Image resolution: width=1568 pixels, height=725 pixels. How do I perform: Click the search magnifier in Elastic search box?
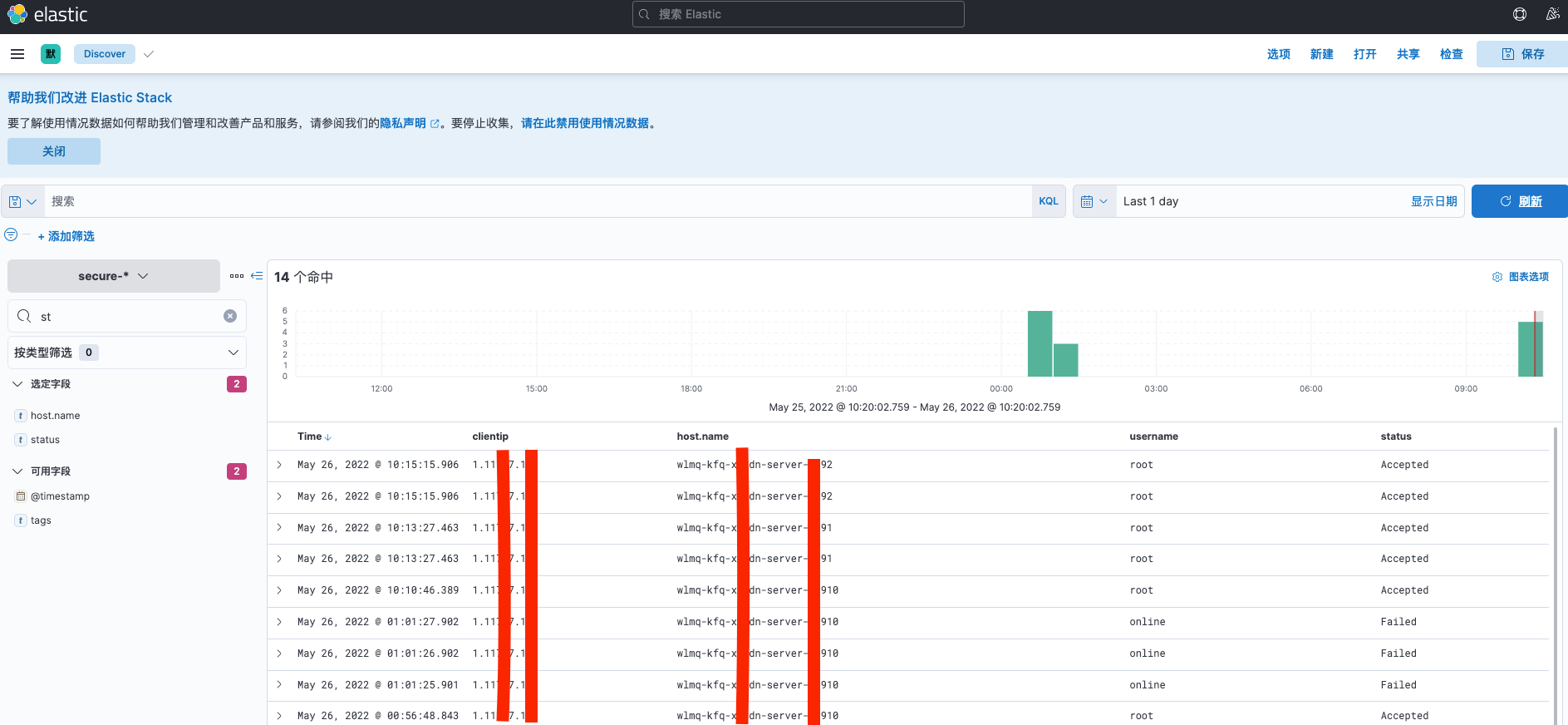click(x=644, y=14)
